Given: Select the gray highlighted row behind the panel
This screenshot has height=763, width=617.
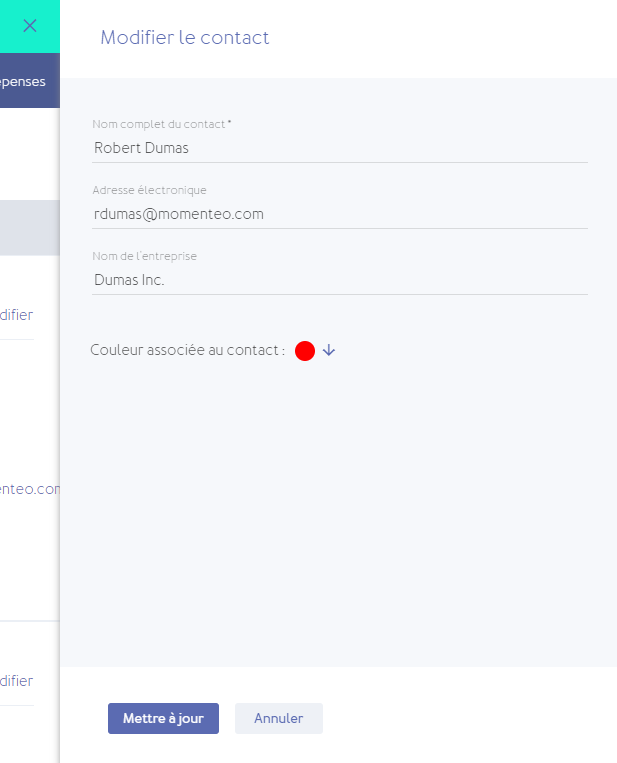Looking at the screenshot, I should [x=29, y=227].
